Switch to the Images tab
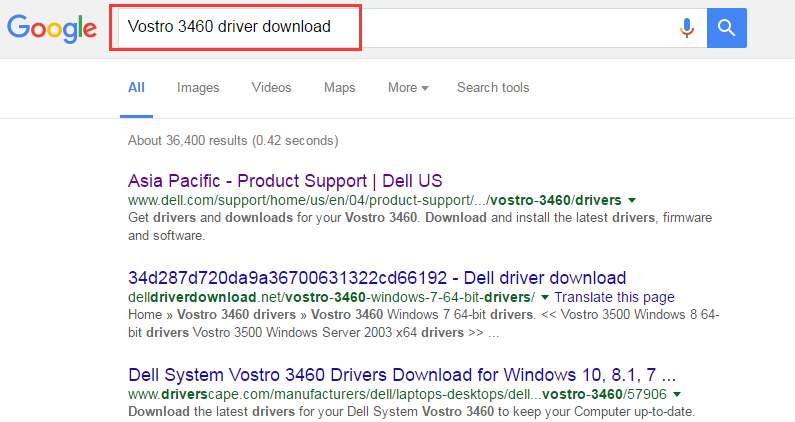 pyautogui.click(x=198, y=88)
